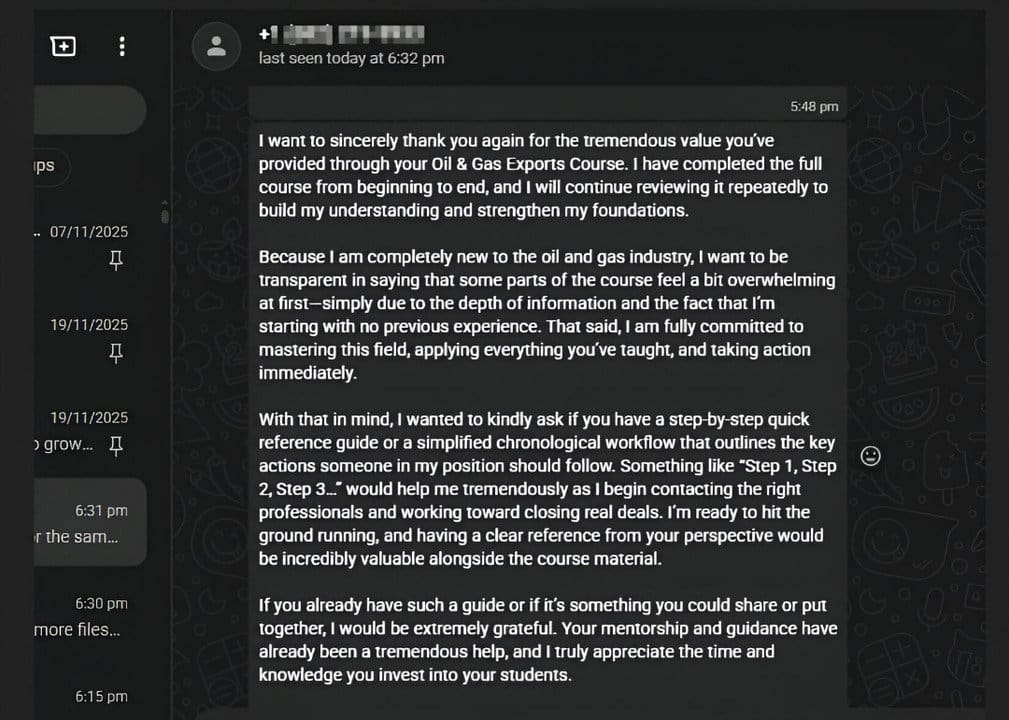
Task: Click the chat list scrollbar thumb
Action: (165, 213)
